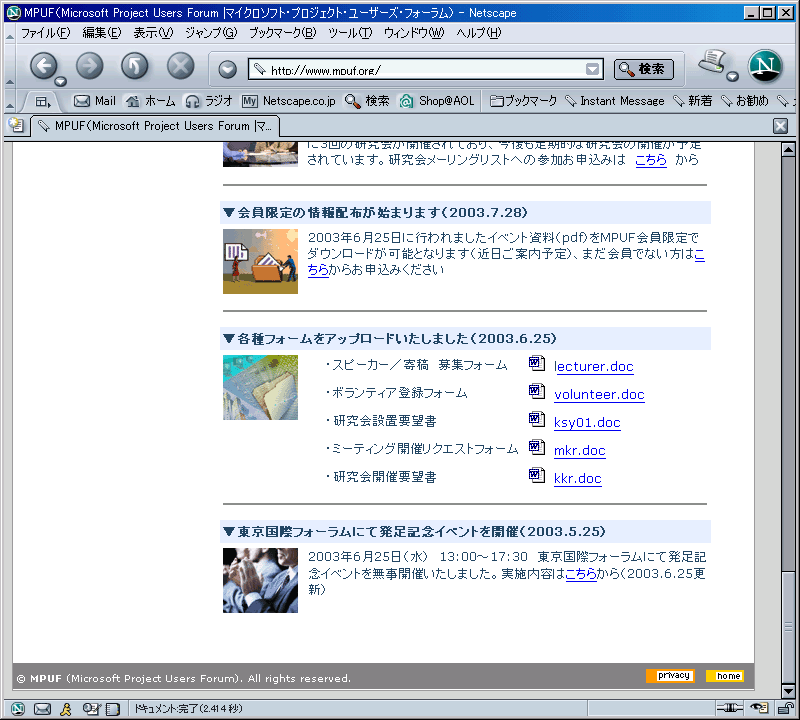
Task: Click the お勧め bookmark
Action: pyautogui.click(x=744, y=101)
